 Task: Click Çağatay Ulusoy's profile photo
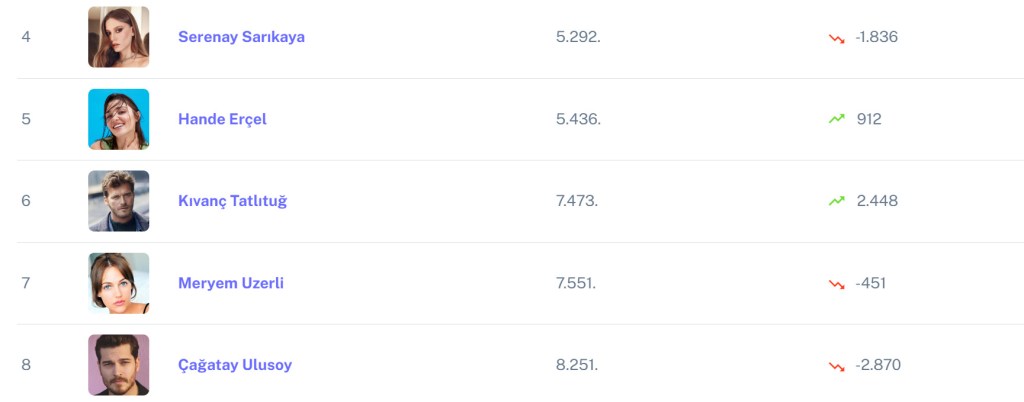click(118, 365)
